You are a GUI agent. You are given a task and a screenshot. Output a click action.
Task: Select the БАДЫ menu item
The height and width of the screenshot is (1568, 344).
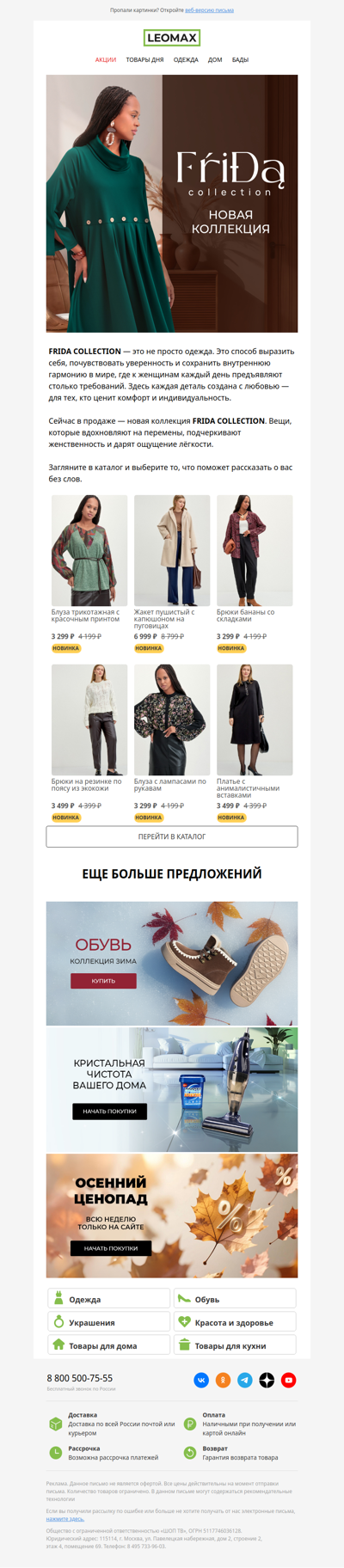click(x=240, y=60)
